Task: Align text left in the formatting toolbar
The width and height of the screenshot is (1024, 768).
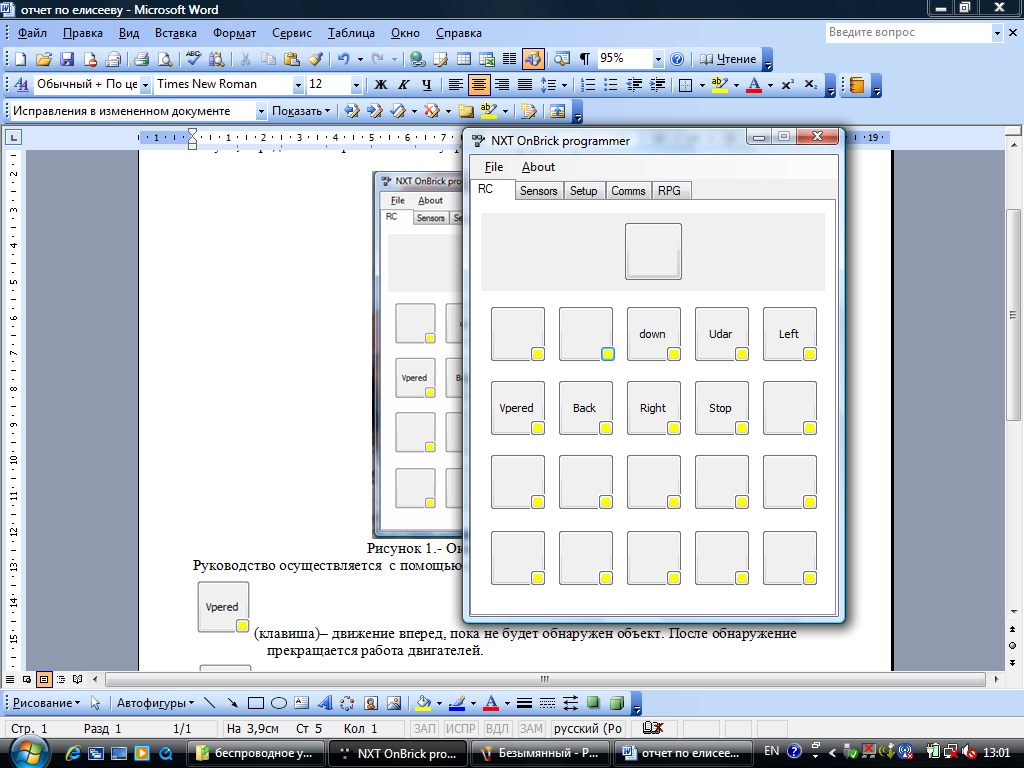Action: (x=455, y=85)
